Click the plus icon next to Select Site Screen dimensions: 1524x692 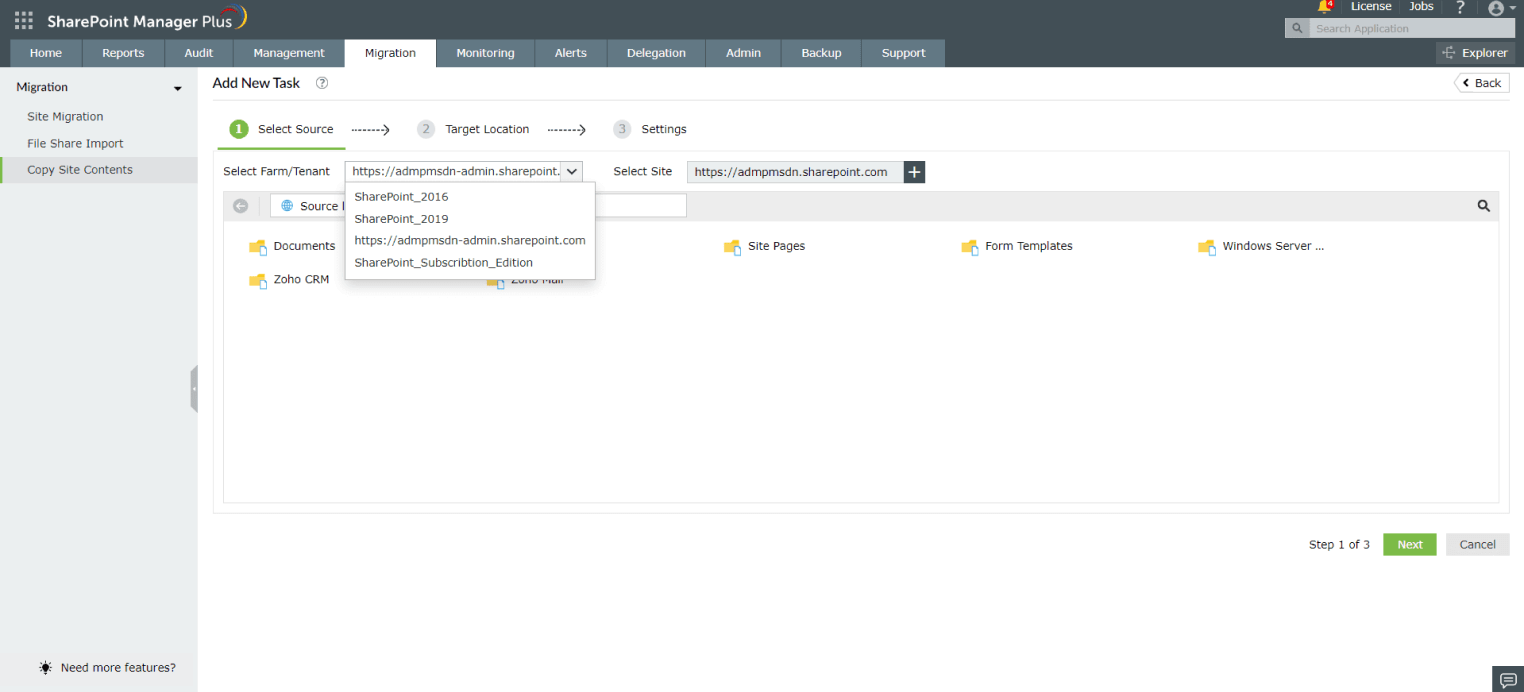914,172
